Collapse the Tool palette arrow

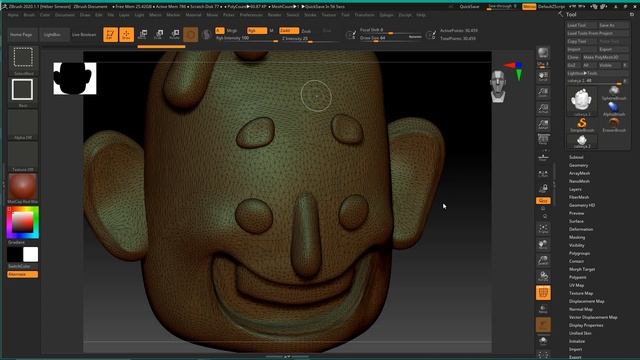pos(561,14)
